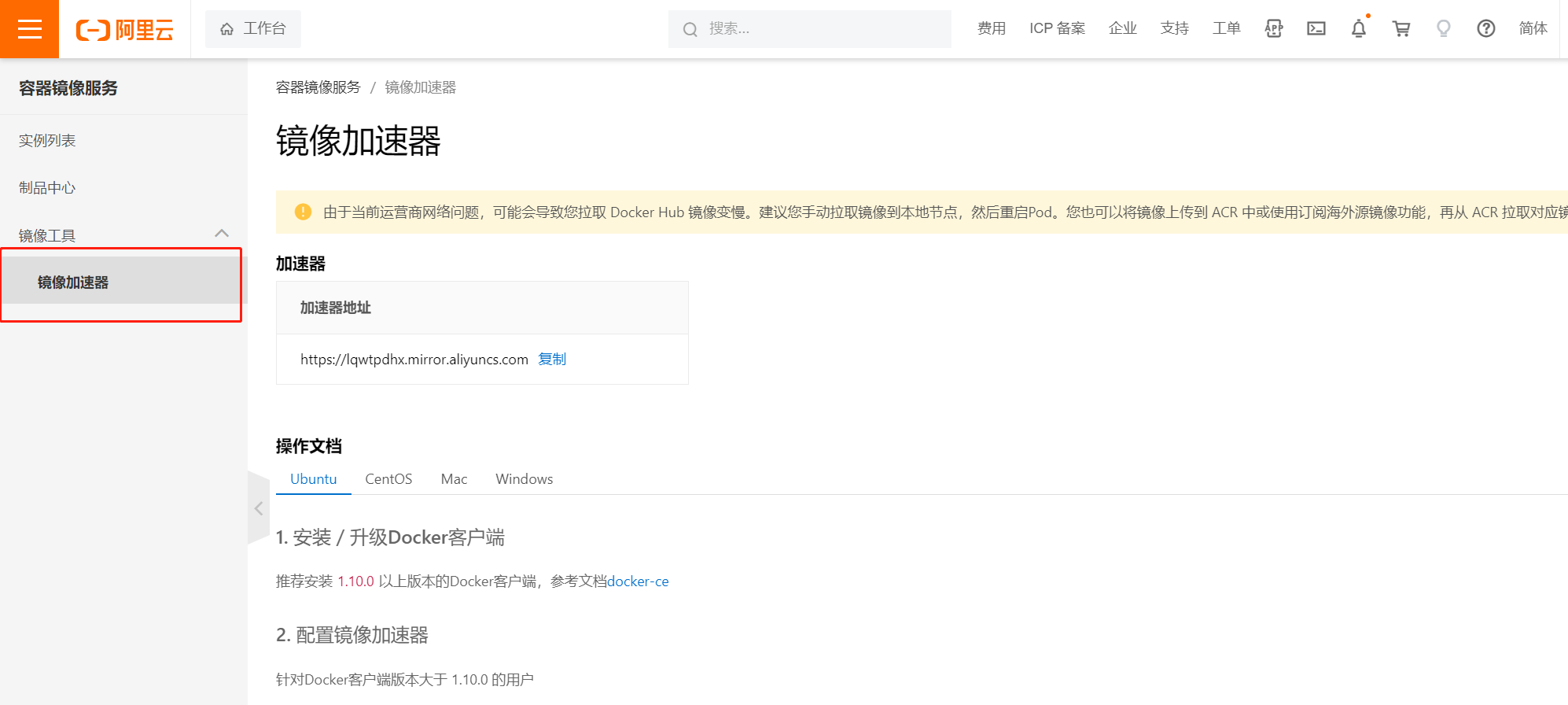Open the help question mark icon

pyautogui.click(x=1486, y=29)
